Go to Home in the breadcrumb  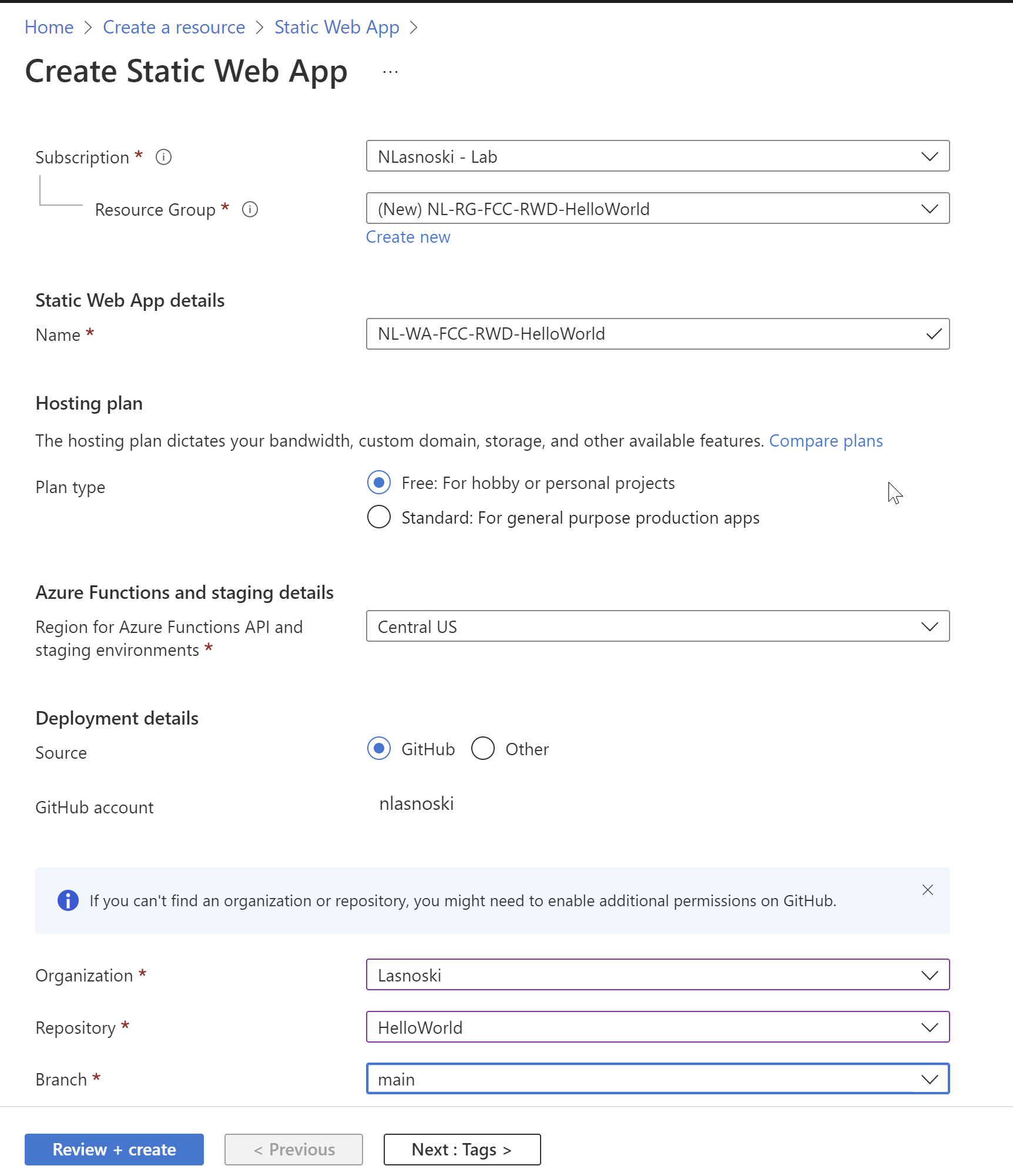[49, 27]
